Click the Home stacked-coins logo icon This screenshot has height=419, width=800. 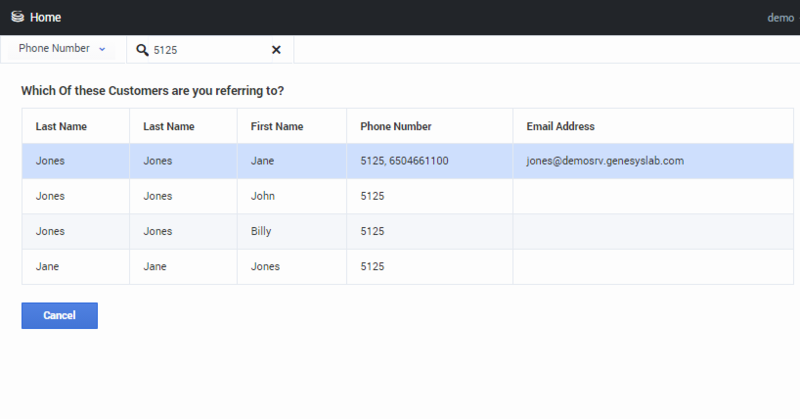(x=17, y=17)
